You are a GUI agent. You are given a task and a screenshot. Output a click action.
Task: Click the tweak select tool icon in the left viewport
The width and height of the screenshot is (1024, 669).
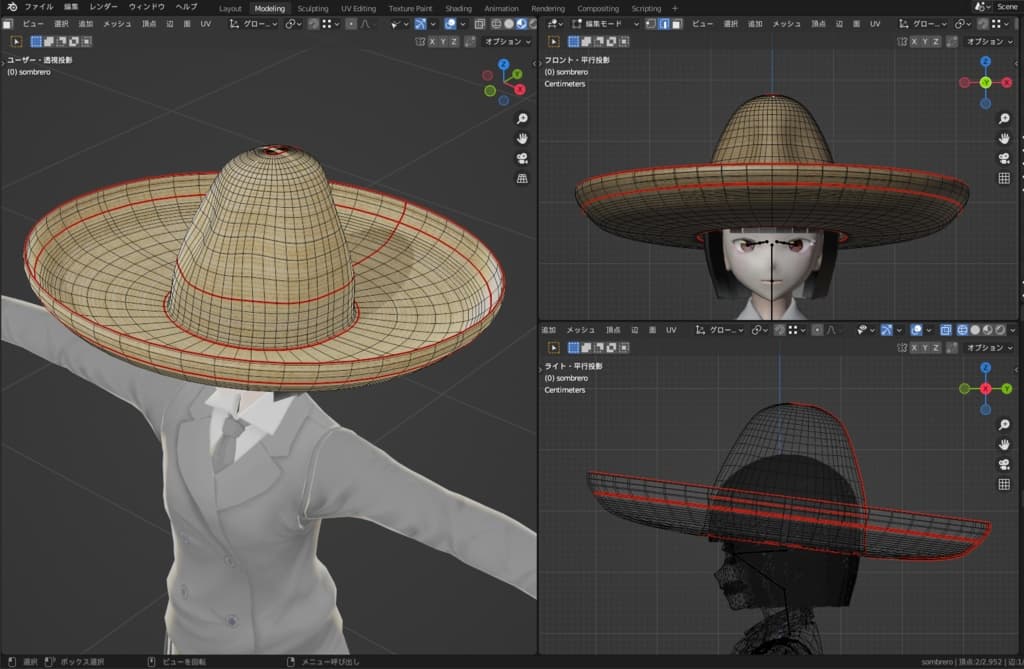17,41
